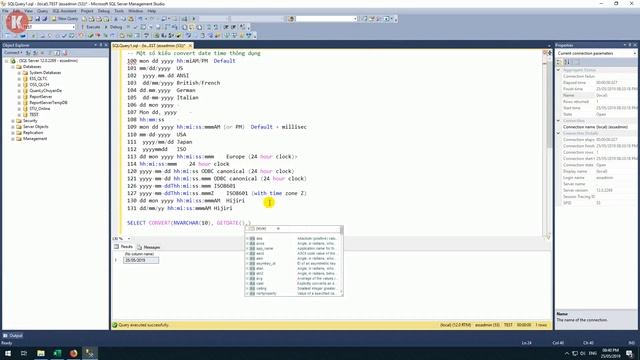Click the Save All toolbar icon
The height and width of the screenshot is (360, 640).
45,19
